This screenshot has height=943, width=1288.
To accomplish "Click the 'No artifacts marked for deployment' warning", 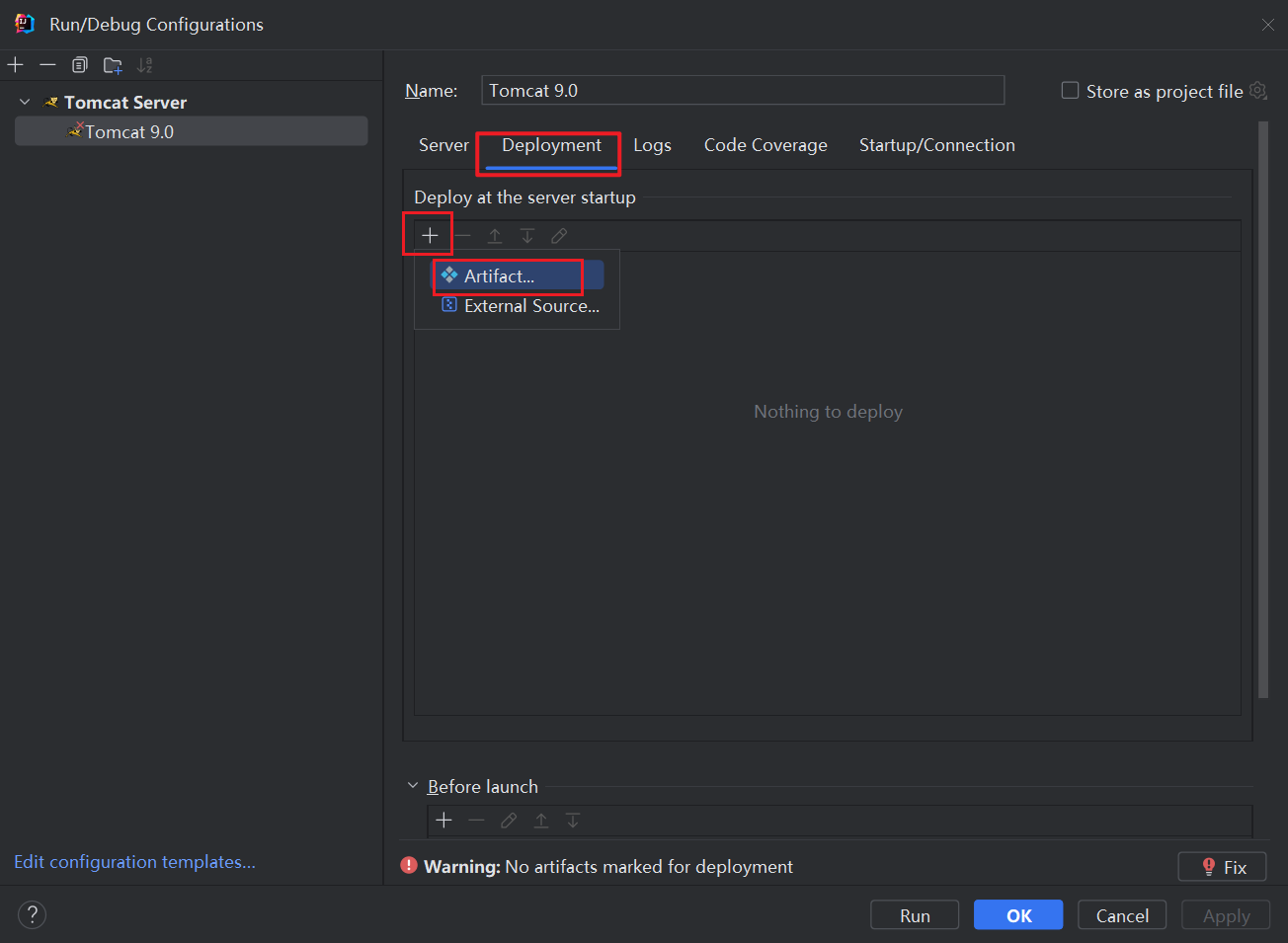I will pos(649,866).
